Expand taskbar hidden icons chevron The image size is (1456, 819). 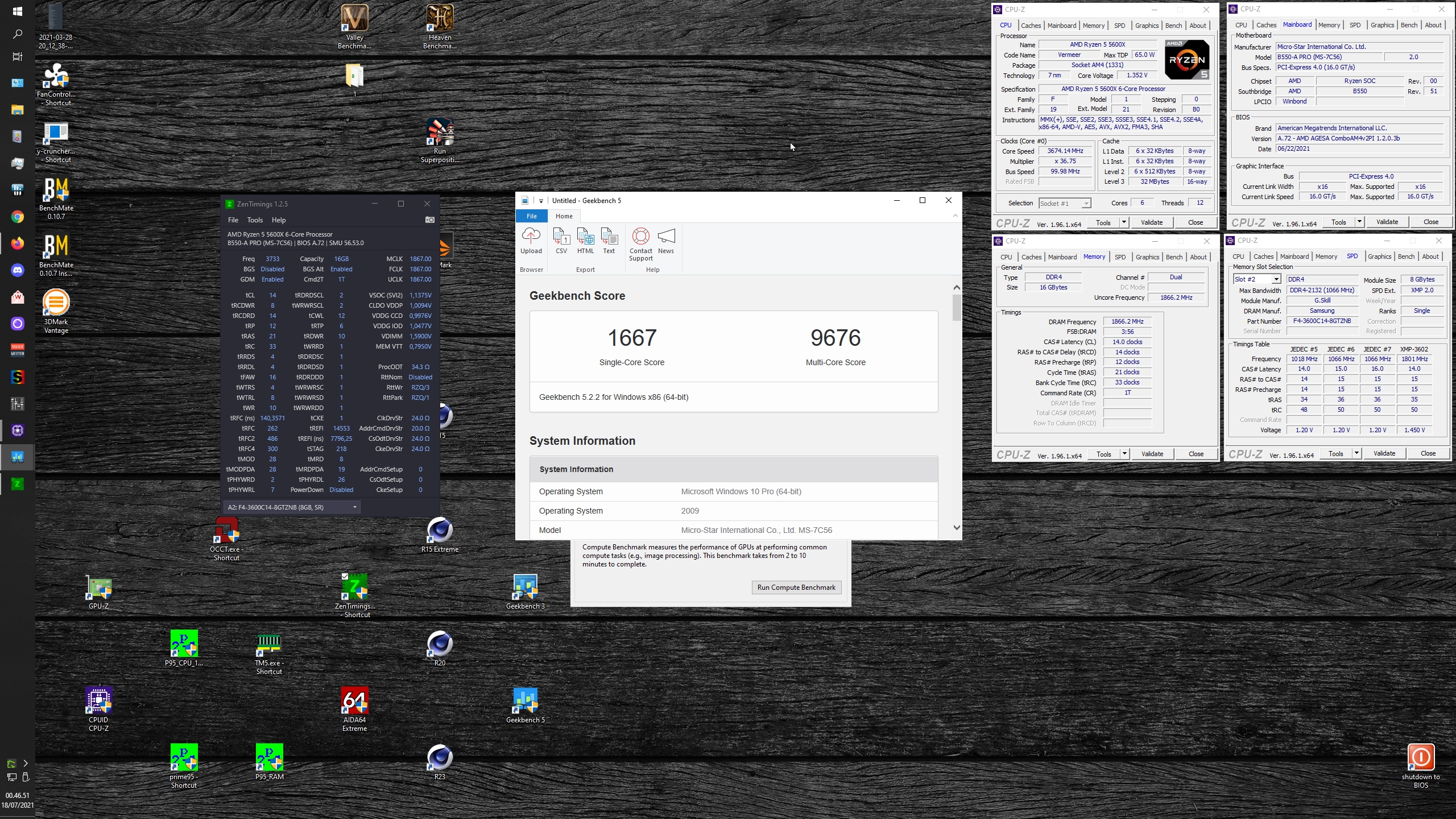tap(25, 763)
